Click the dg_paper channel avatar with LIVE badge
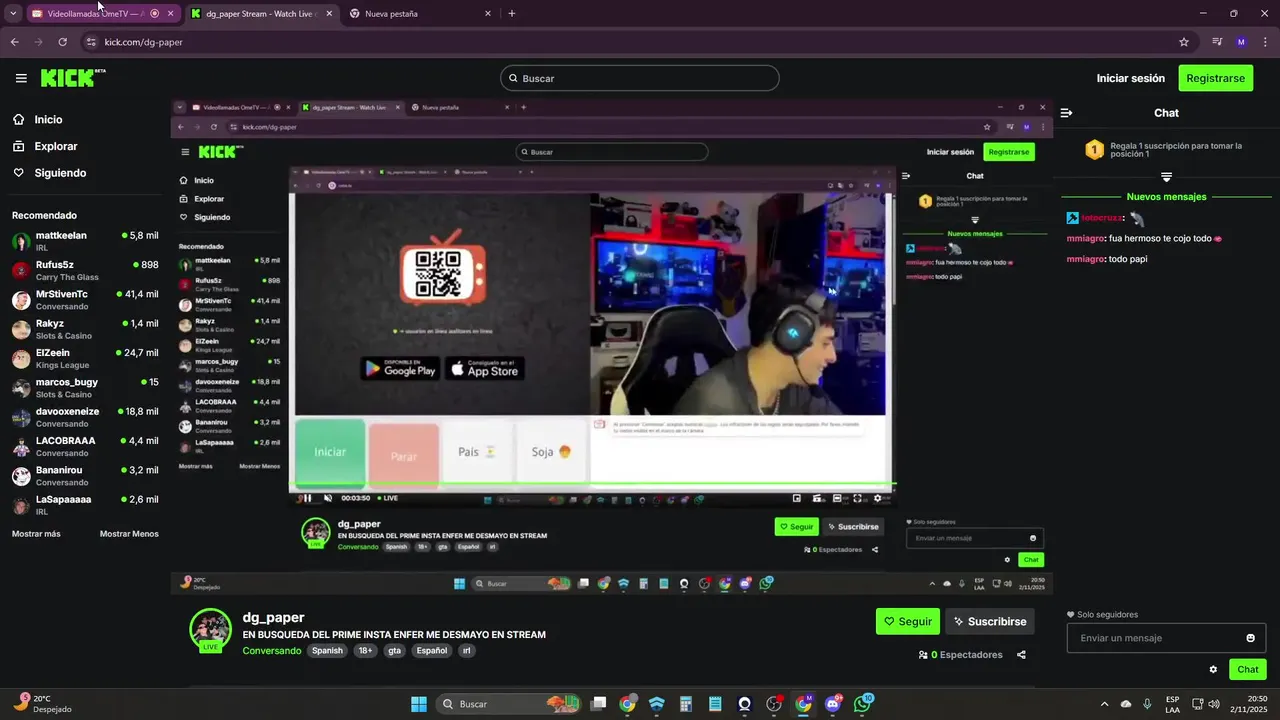 coord(210,629)
